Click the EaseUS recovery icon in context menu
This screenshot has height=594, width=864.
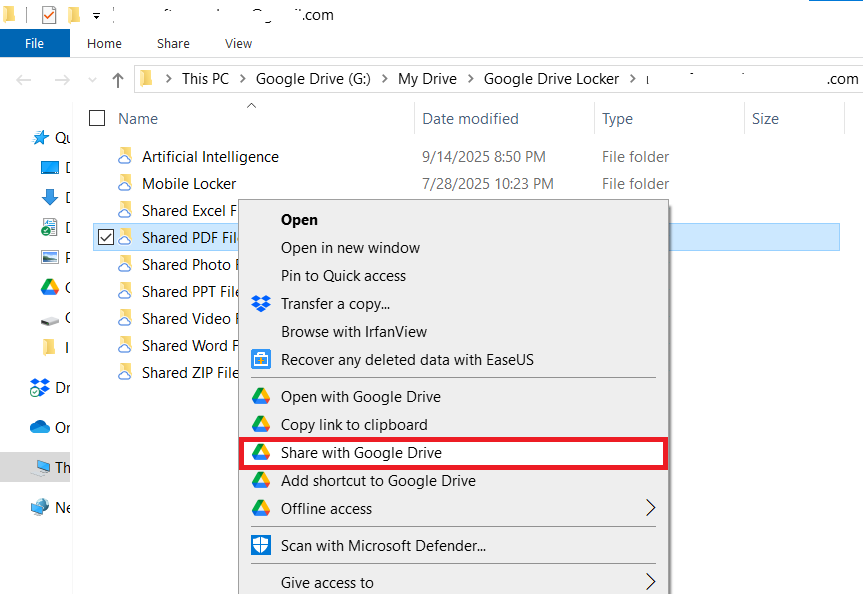point(261,360)
